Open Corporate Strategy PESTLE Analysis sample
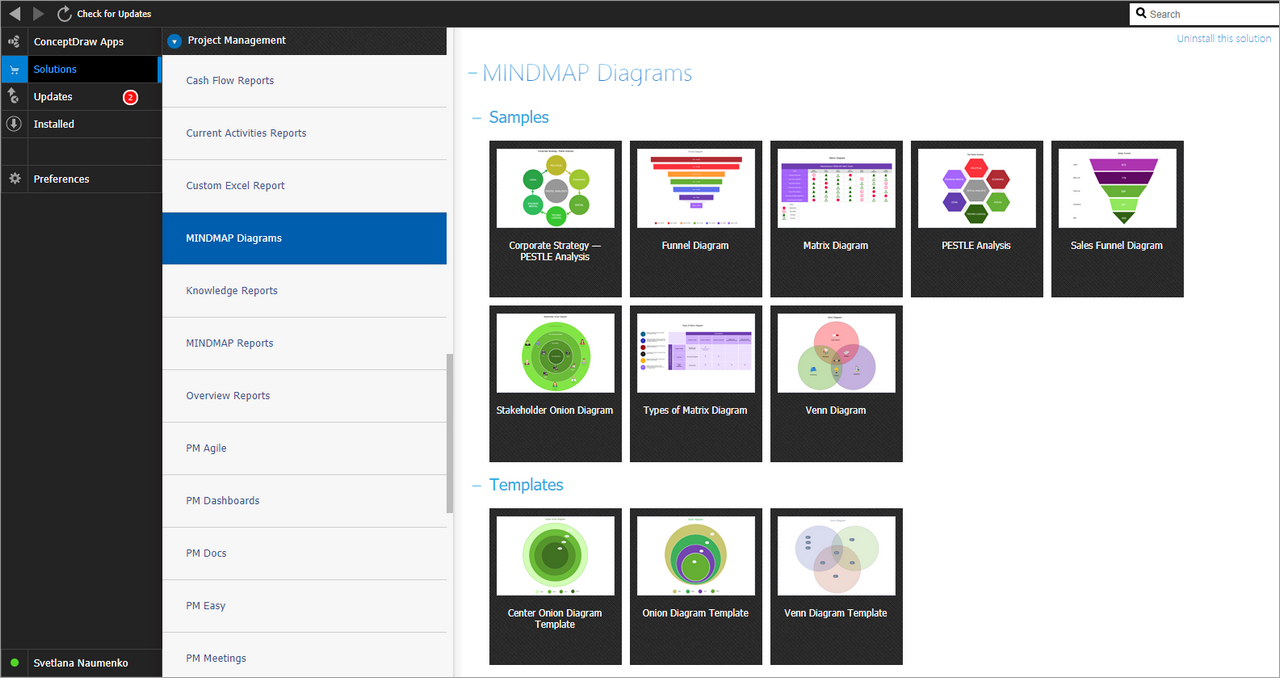 click(555, 219)
